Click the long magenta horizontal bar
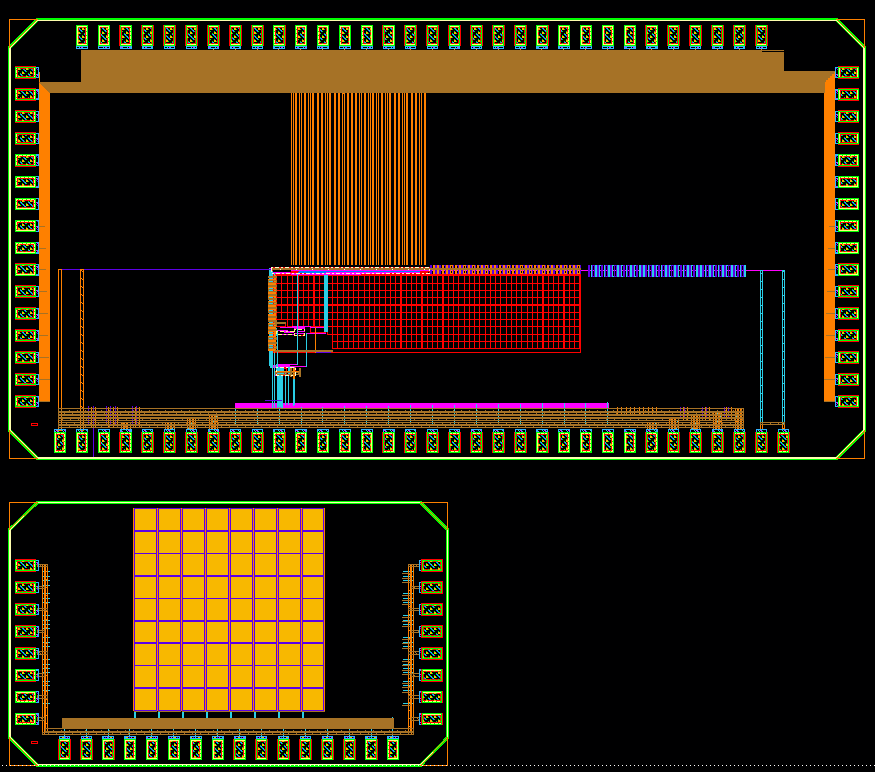The image size is (875, 772). tap(421, 405)
